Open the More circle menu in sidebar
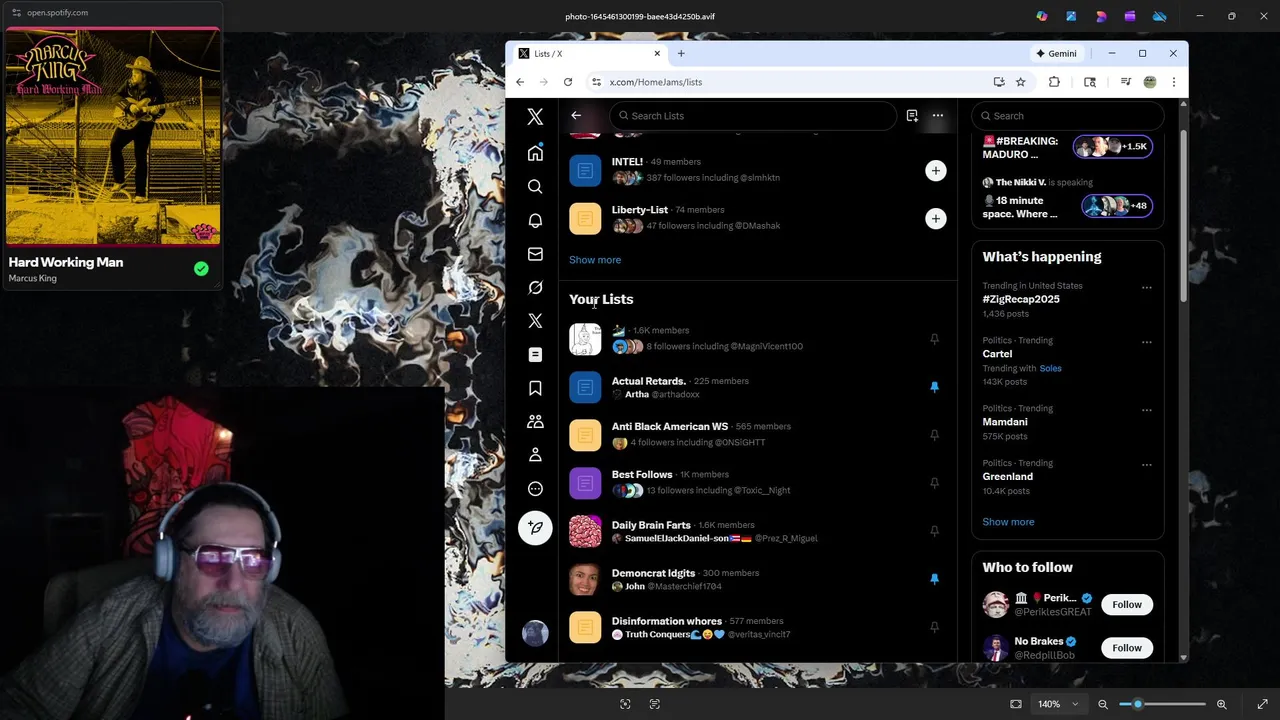This screenshot has width=1280, height=720. [535, 489]
